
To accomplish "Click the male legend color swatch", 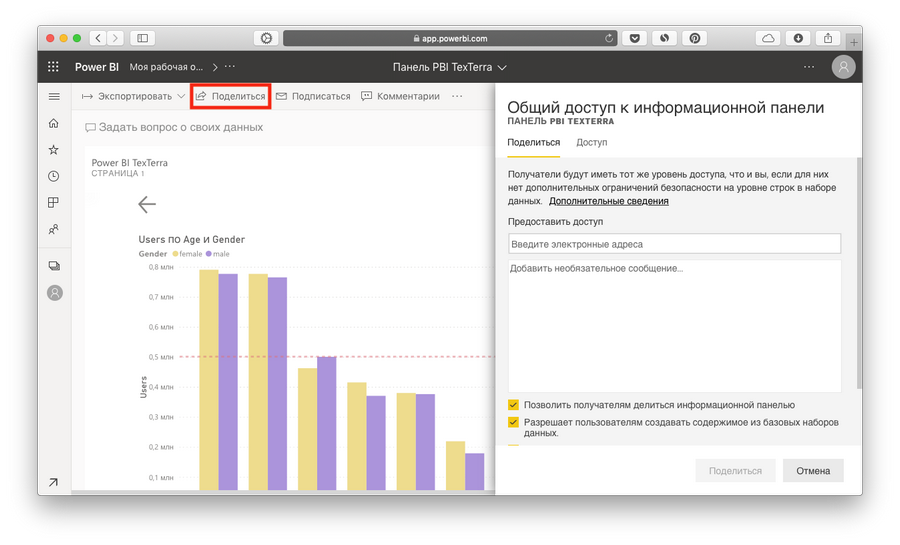I will point(209,254).
